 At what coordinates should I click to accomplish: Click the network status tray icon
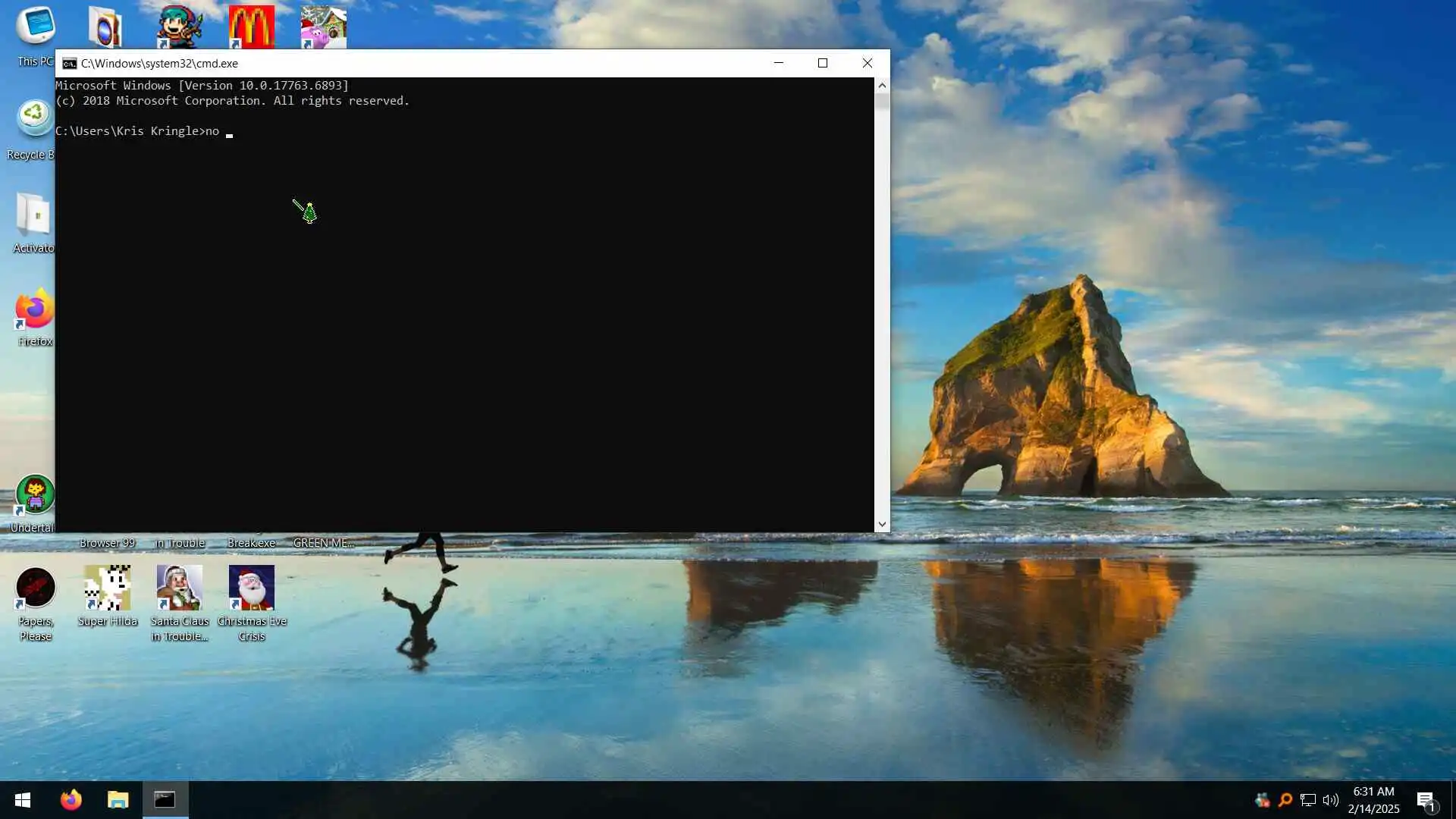(1308, 800)
